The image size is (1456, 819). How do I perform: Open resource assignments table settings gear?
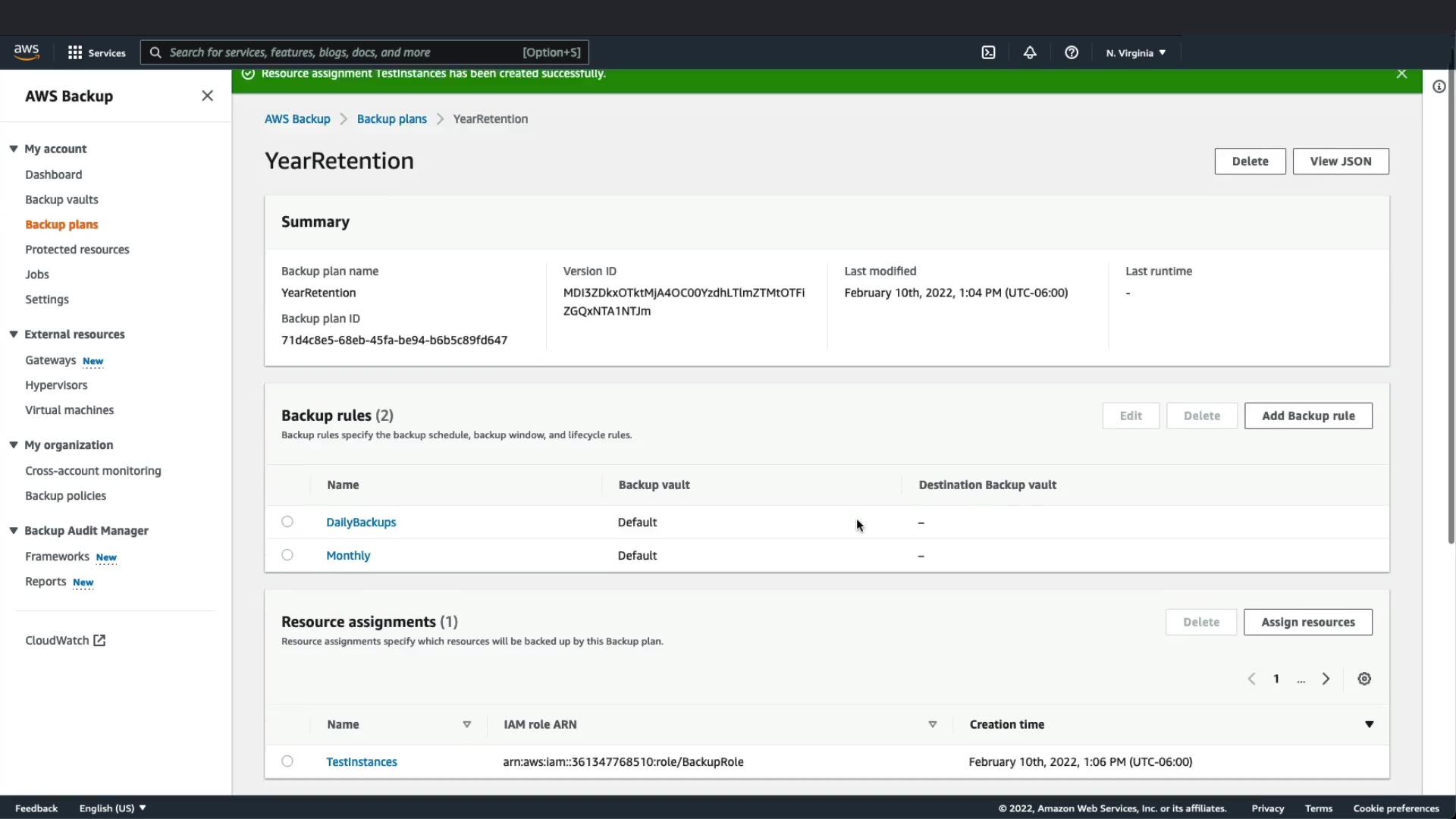pos(1364,679)
